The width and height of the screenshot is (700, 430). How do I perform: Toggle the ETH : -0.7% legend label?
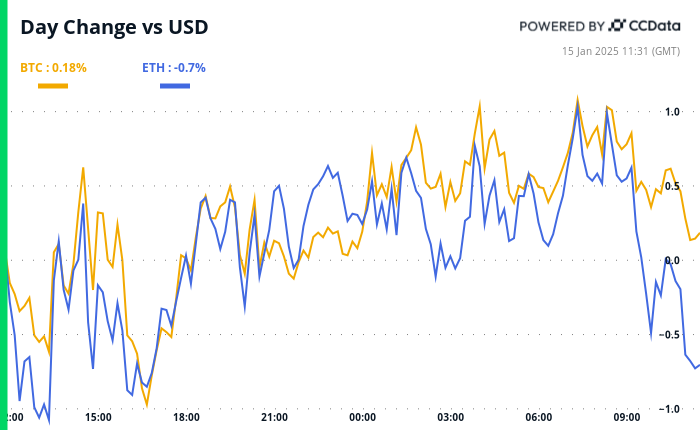click(175, 68)
